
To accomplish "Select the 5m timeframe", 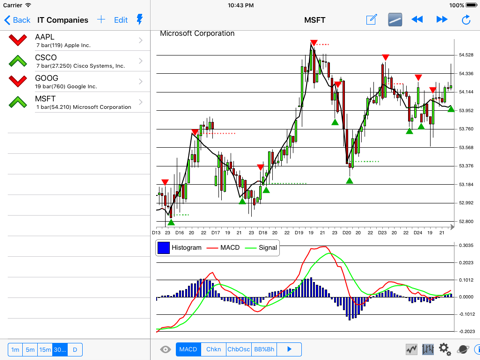I will click(x=30, y=350).
